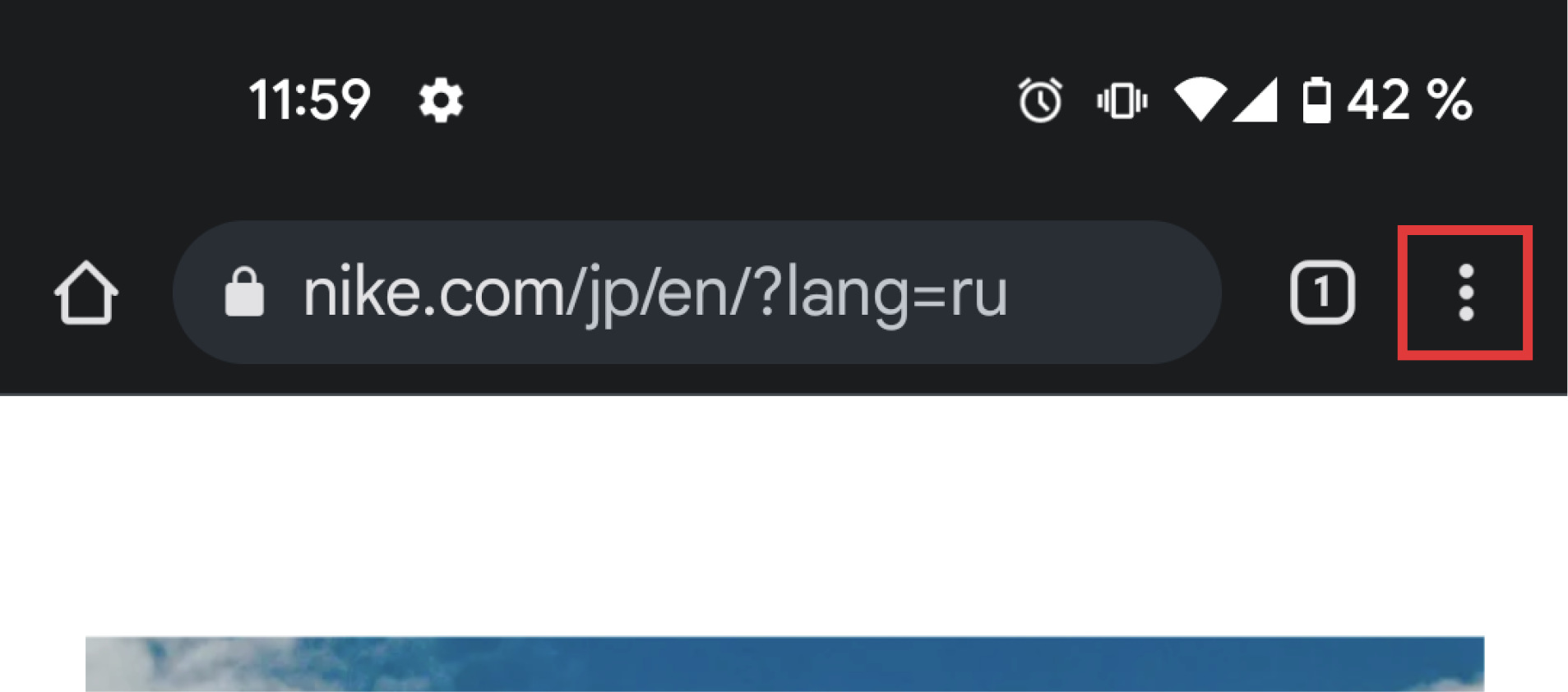
Task: Tap the Wi-Fi signal status icon
Action: [x=1200, y=99]
